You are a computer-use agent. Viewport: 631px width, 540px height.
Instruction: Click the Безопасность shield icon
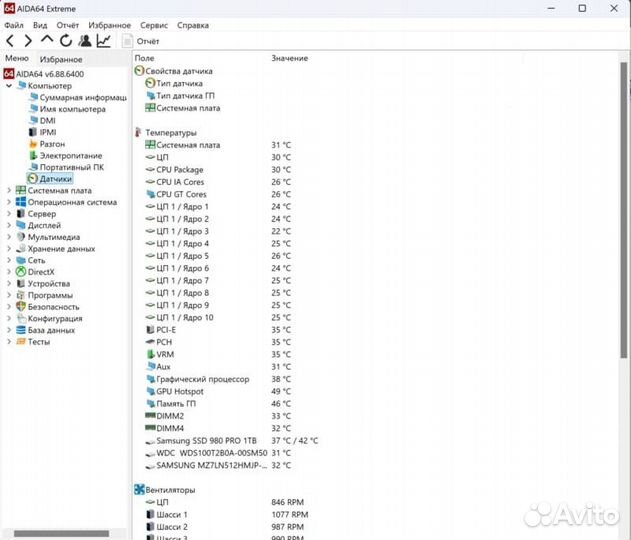coord(21,307)
